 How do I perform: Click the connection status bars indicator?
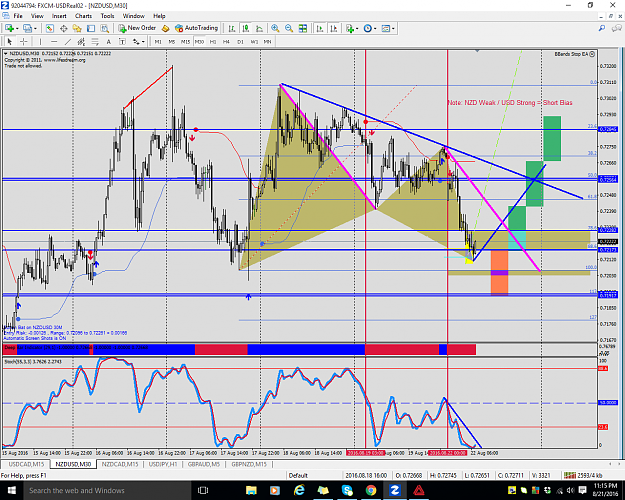coord(570,475)
